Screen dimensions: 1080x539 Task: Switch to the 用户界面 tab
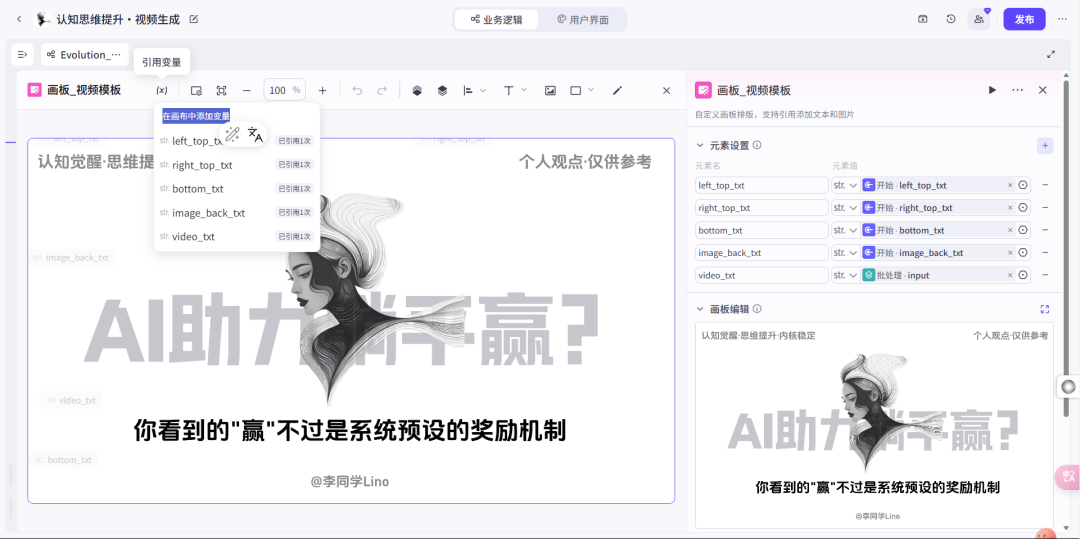[x=583, y=19]
